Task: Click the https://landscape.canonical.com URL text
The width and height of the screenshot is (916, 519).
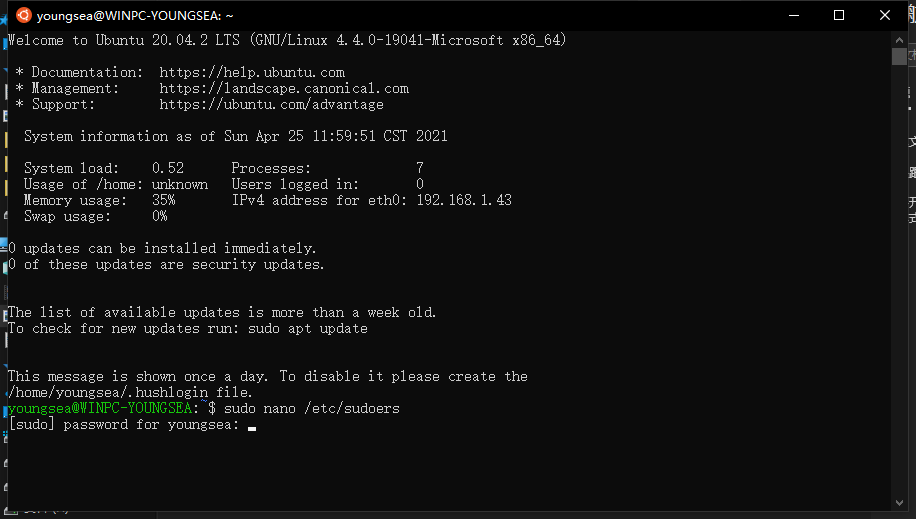Action: [x=284, y=88]
